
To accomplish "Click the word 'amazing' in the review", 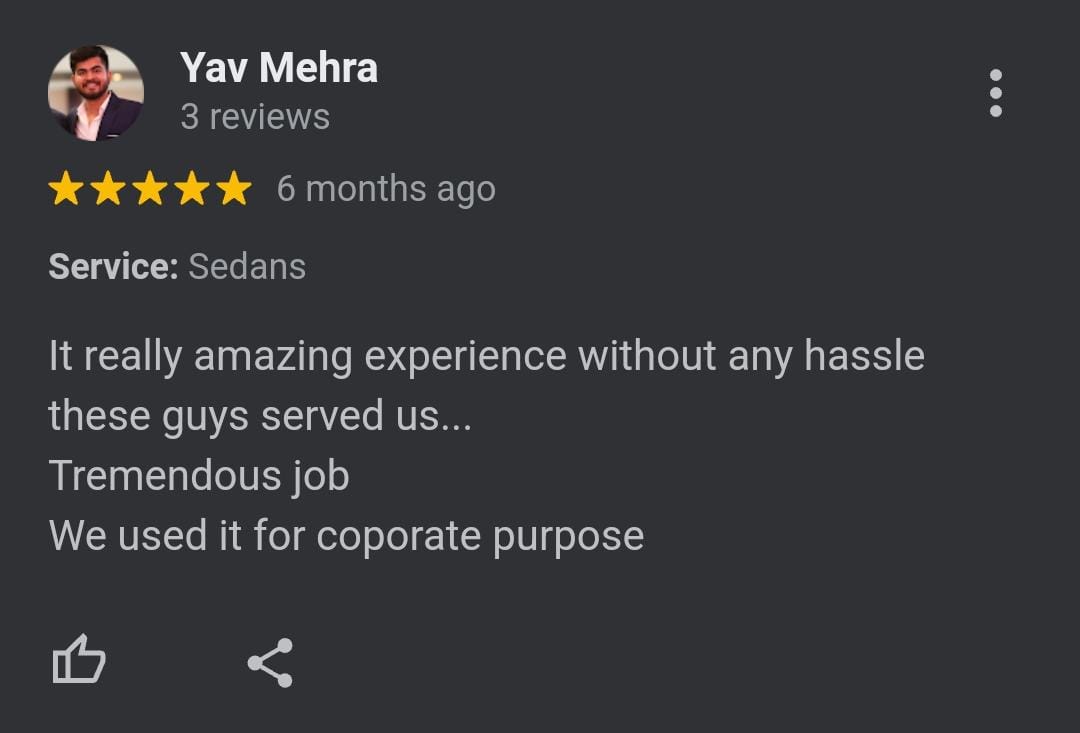I will point(272,357).
